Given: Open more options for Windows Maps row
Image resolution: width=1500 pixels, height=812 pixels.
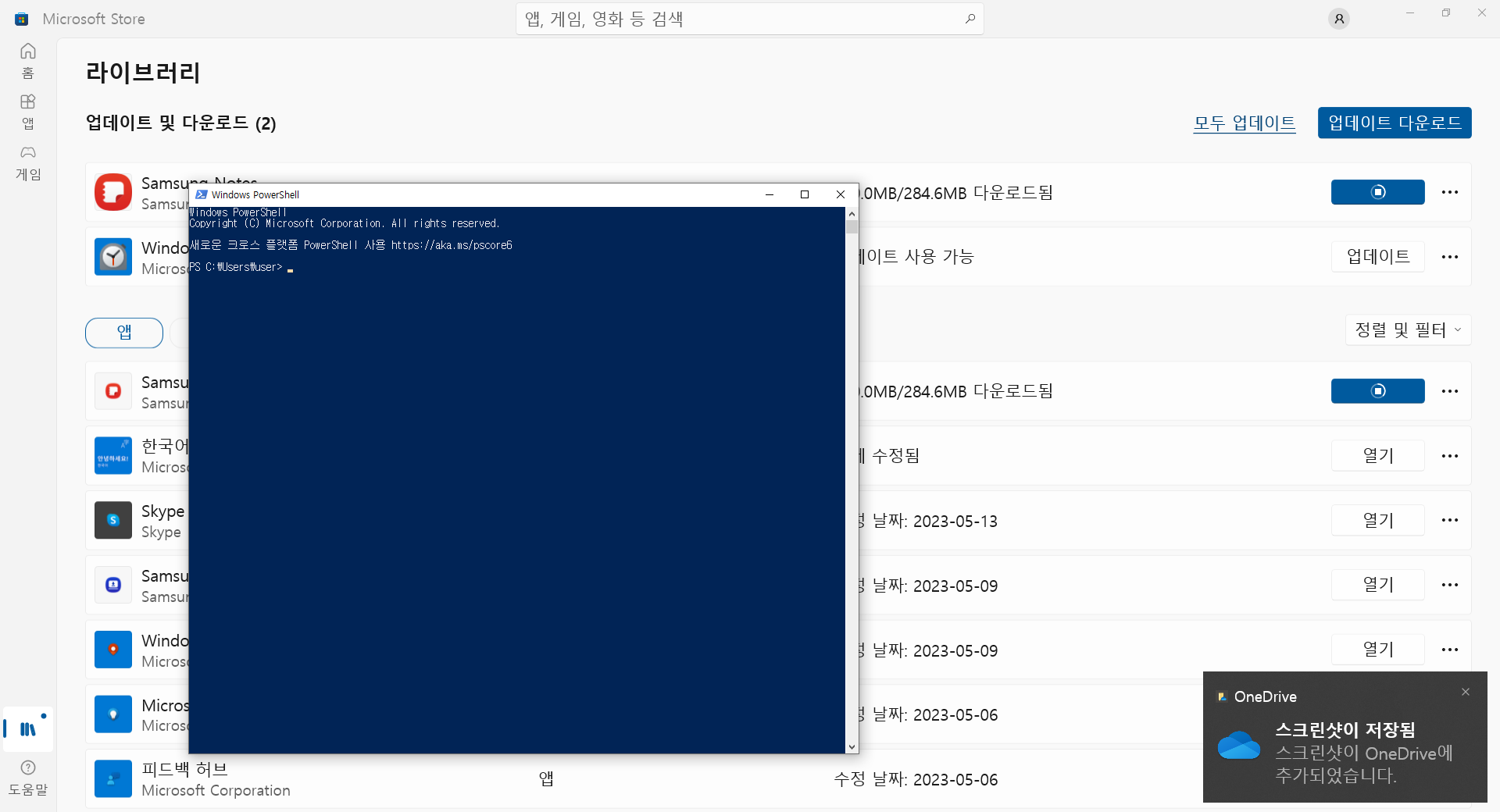Looking at the screenshot, I should pyautogui.click(x=1450, y=650).
